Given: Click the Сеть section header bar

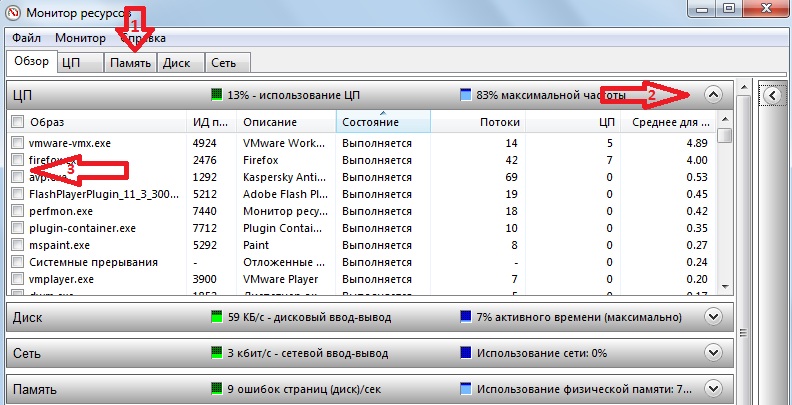Looking at the screenshot, I should tap(370, 352).
